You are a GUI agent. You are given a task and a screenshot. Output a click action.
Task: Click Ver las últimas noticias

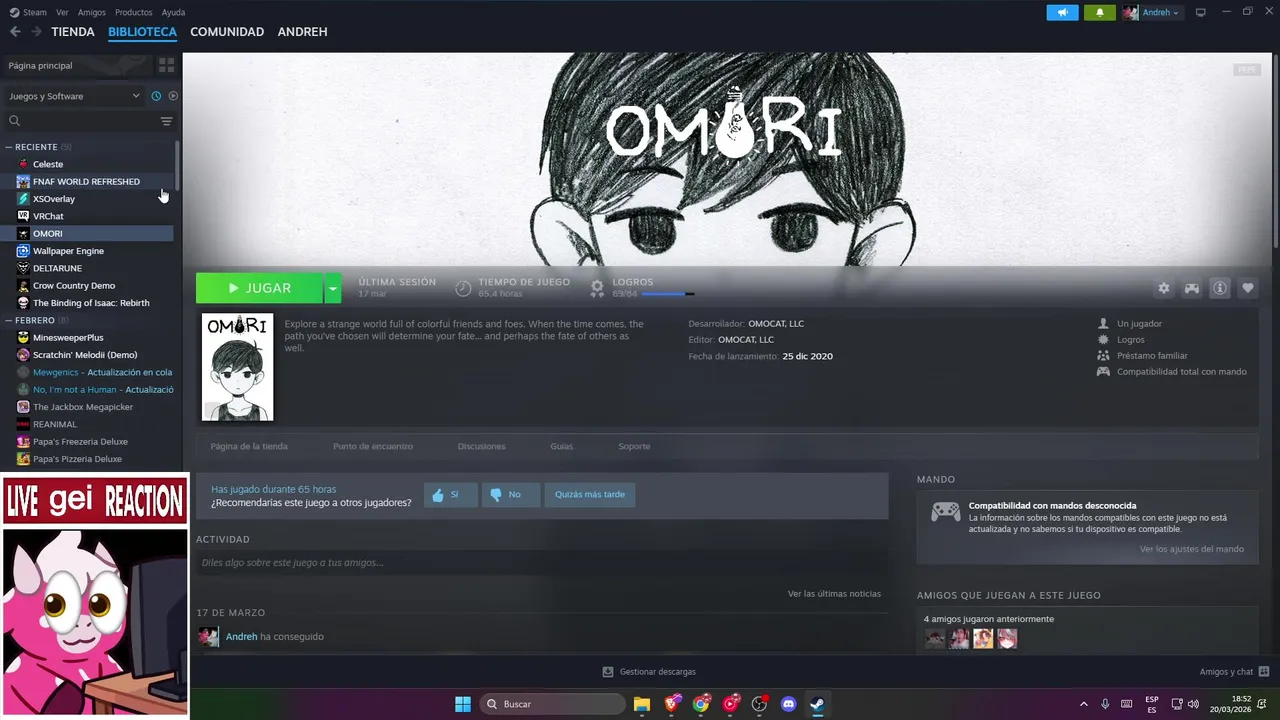coord(834,594)
